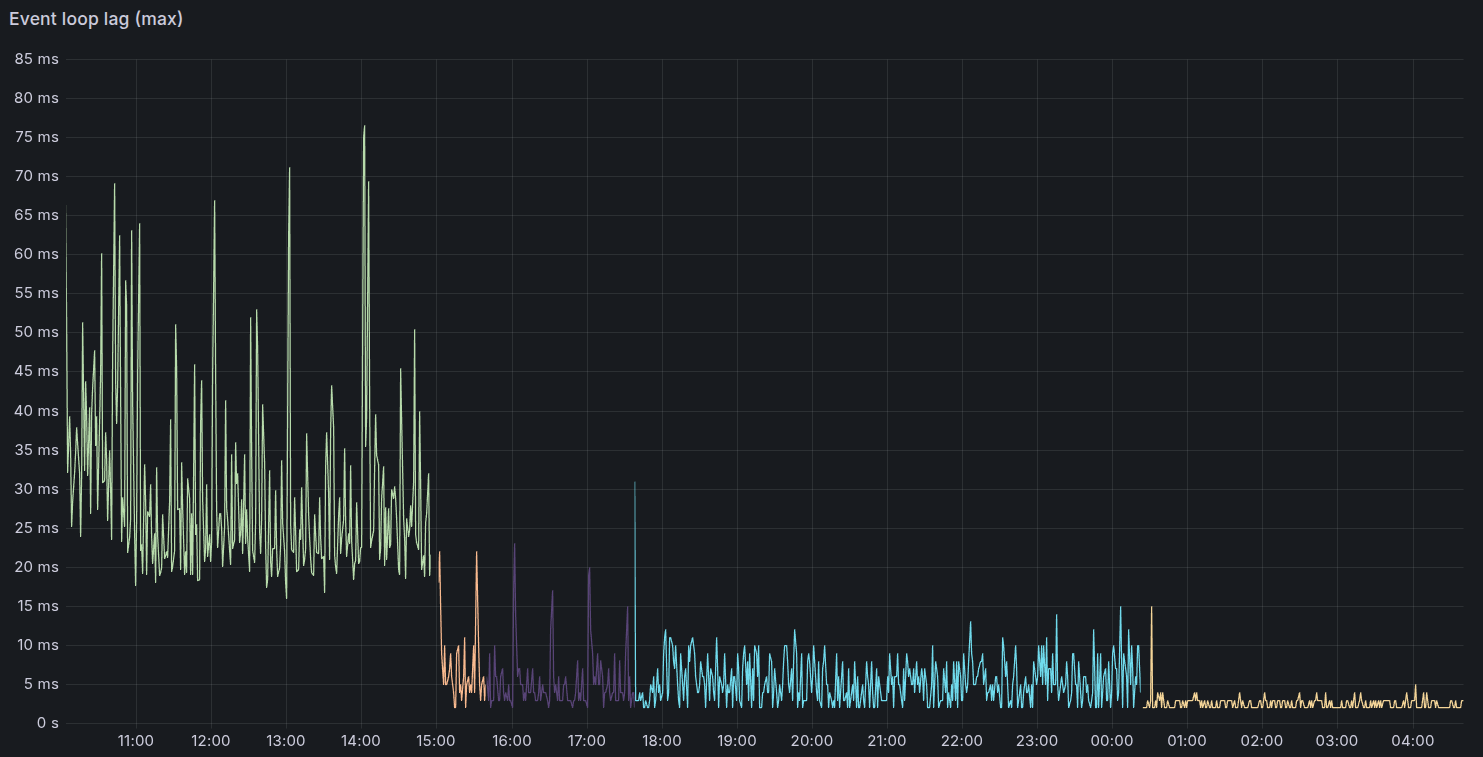Click the tallest green spike near 14:00

point(365,128)
